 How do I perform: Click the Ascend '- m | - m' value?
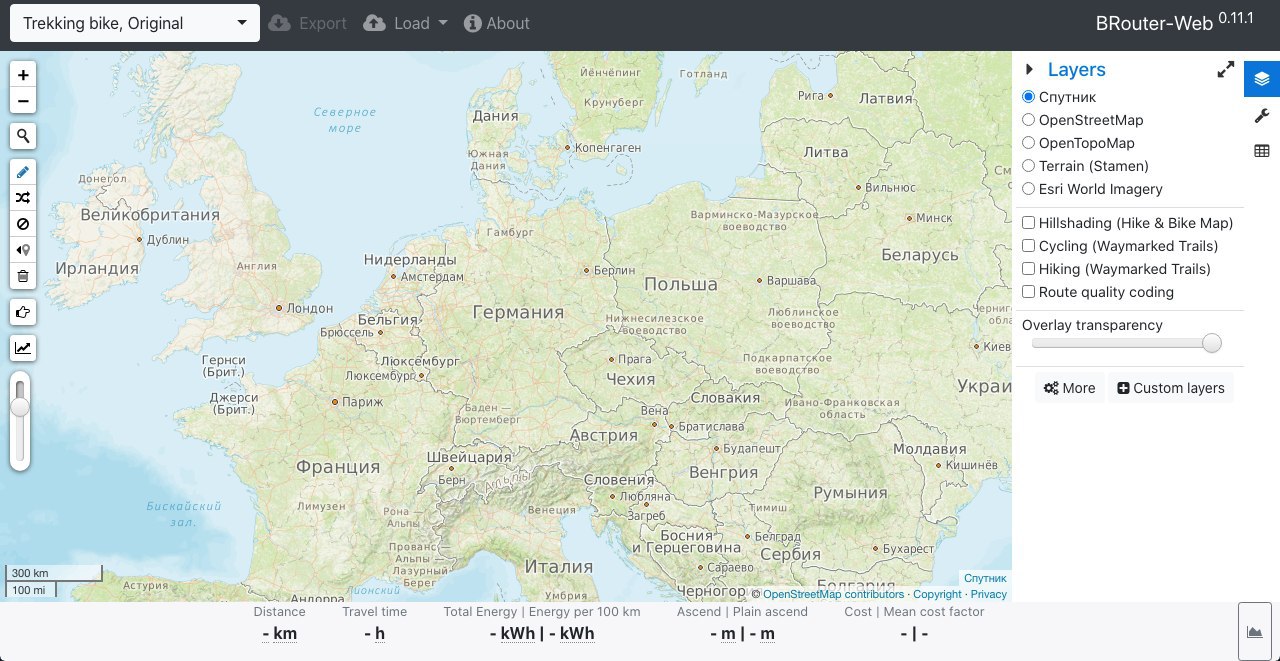point(742,633)
